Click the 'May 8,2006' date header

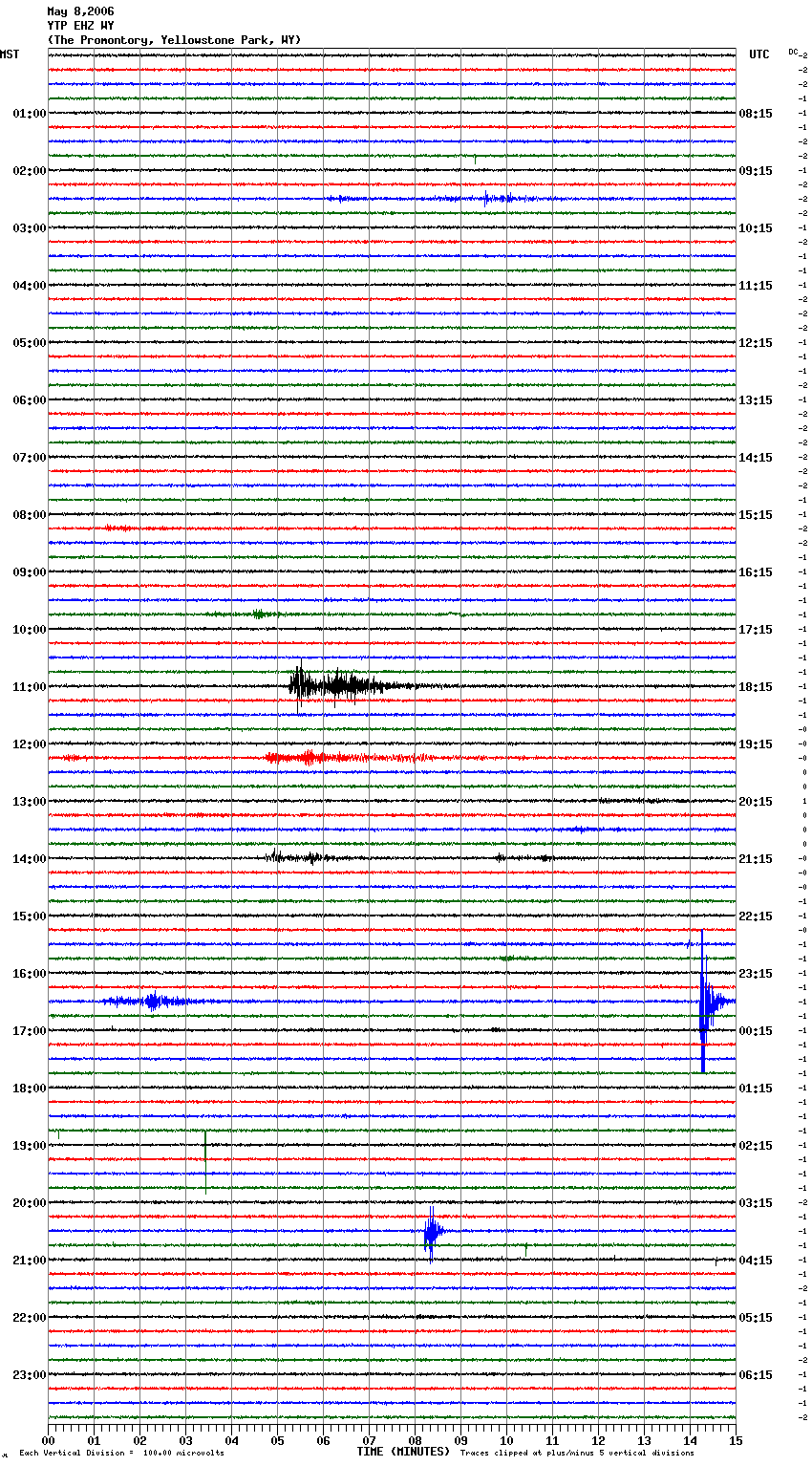coord(80,11)
